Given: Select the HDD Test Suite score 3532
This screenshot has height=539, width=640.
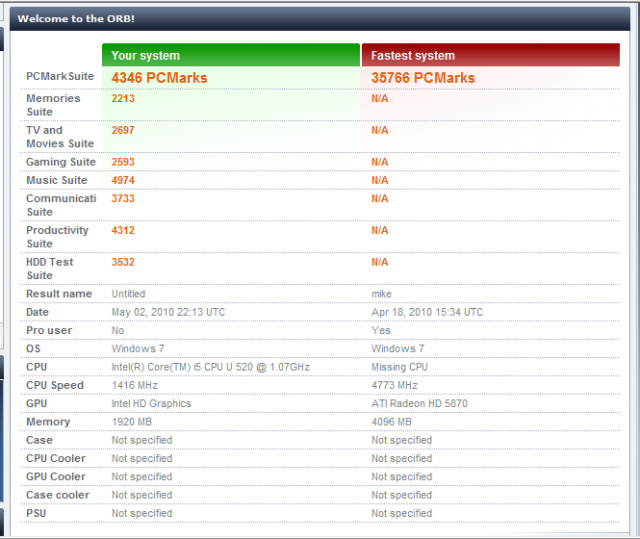Looking at the screenshot, I should coord(123,262).
